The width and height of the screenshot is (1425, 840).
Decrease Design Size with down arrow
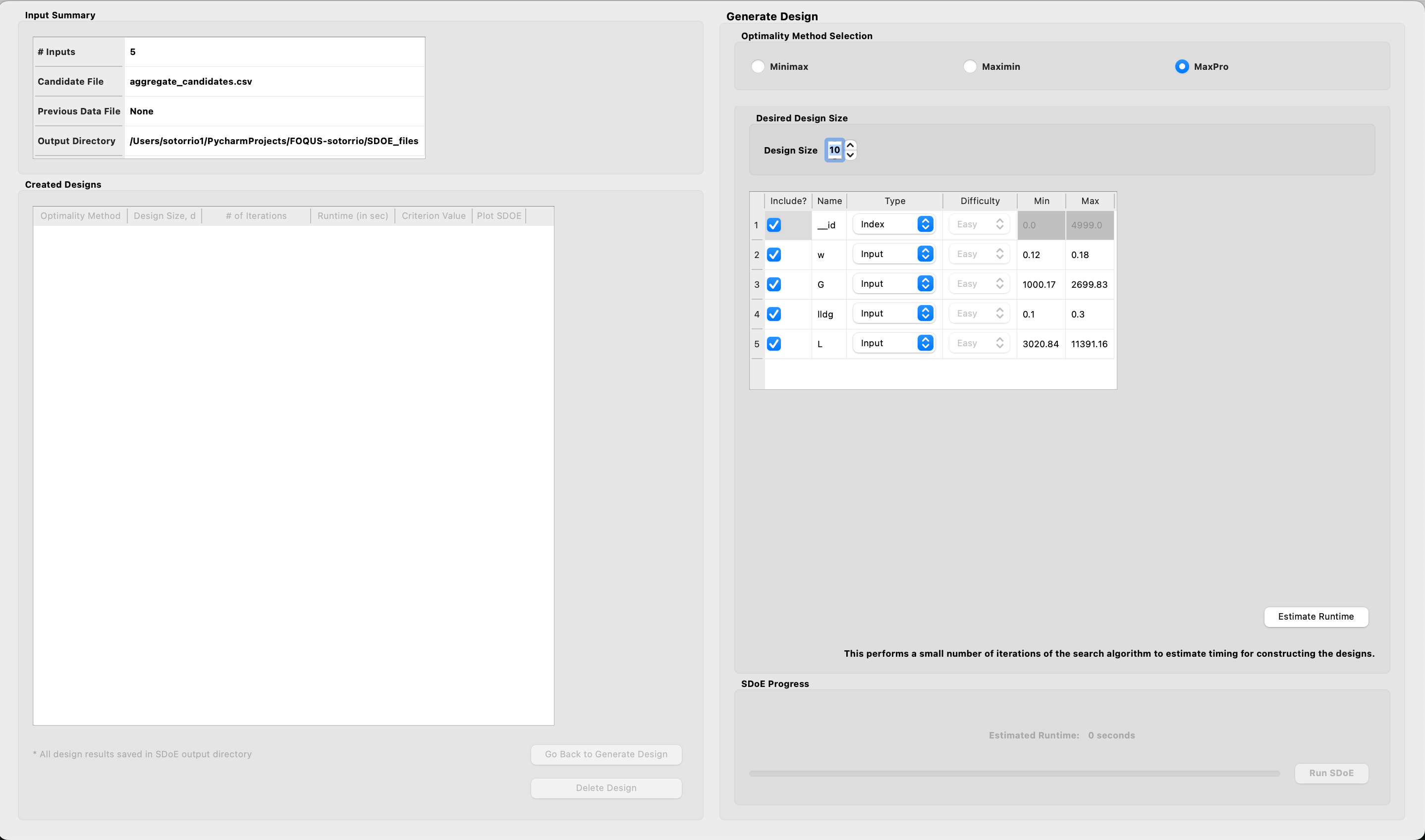click(x=850, y=155)
